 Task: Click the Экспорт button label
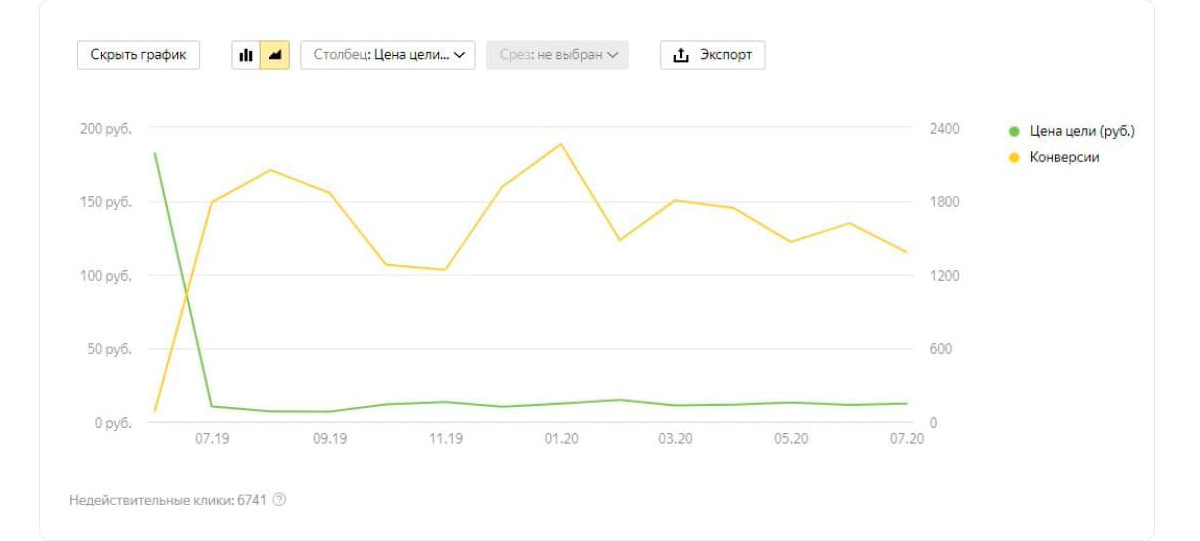[x=725, y=55]
